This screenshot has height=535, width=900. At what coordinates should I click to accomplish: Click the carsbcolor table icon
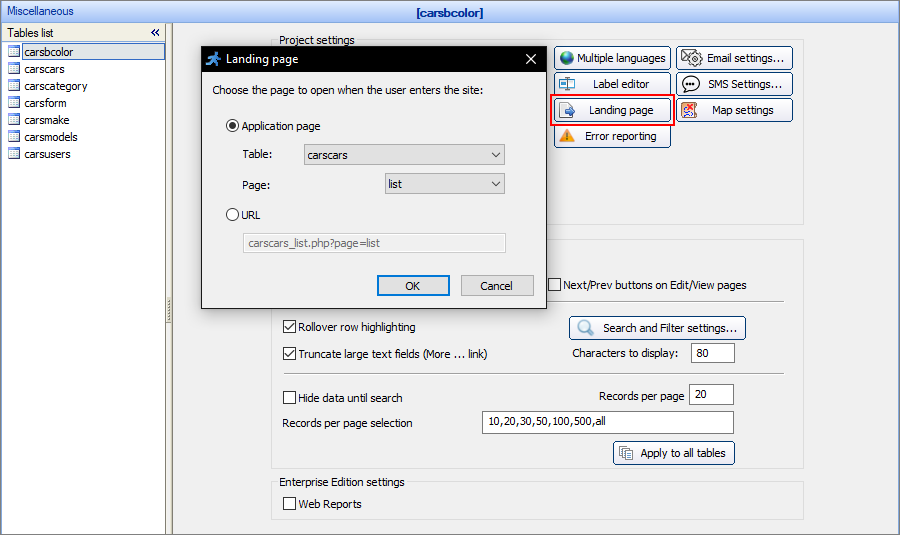point(14,52)
